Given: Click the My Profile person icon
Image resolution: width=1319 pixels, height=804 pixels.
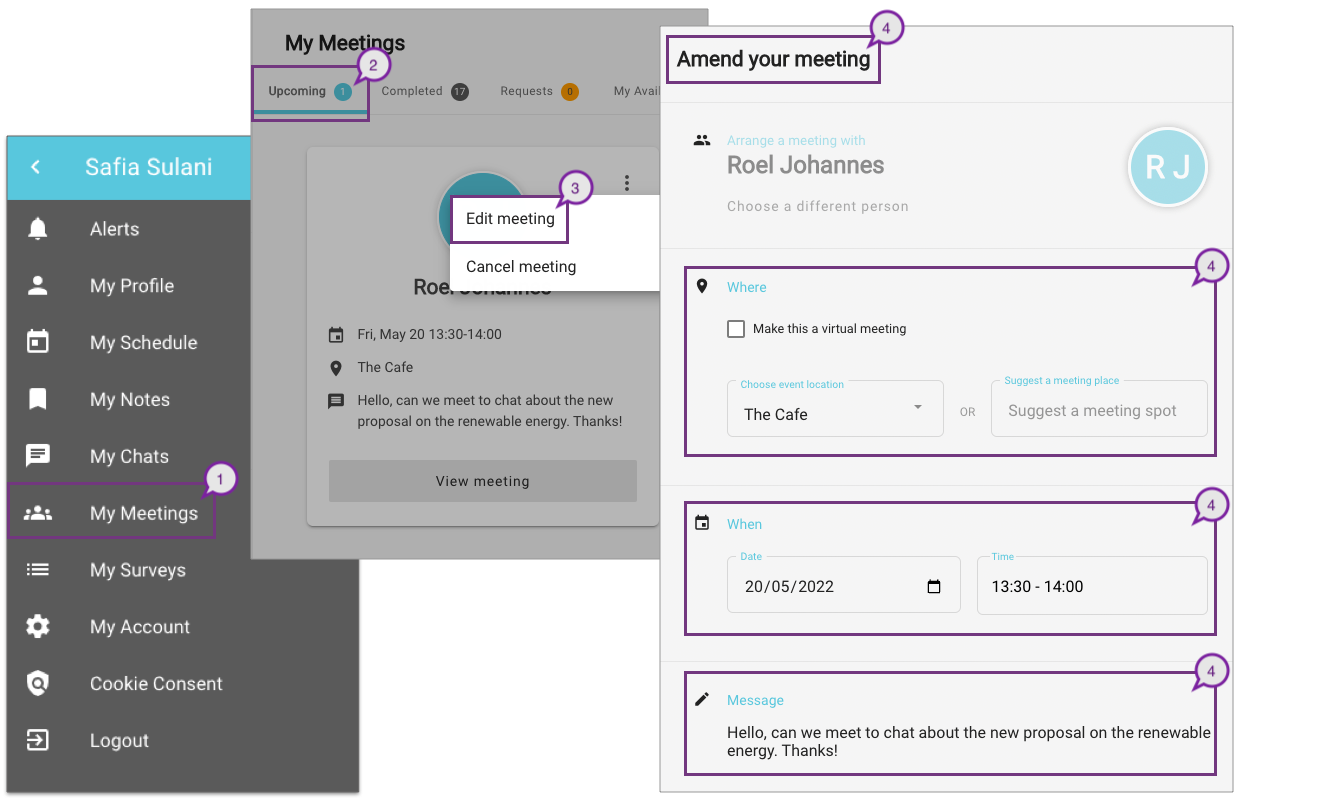Looking at the screenshot, I should click(38, 286).
